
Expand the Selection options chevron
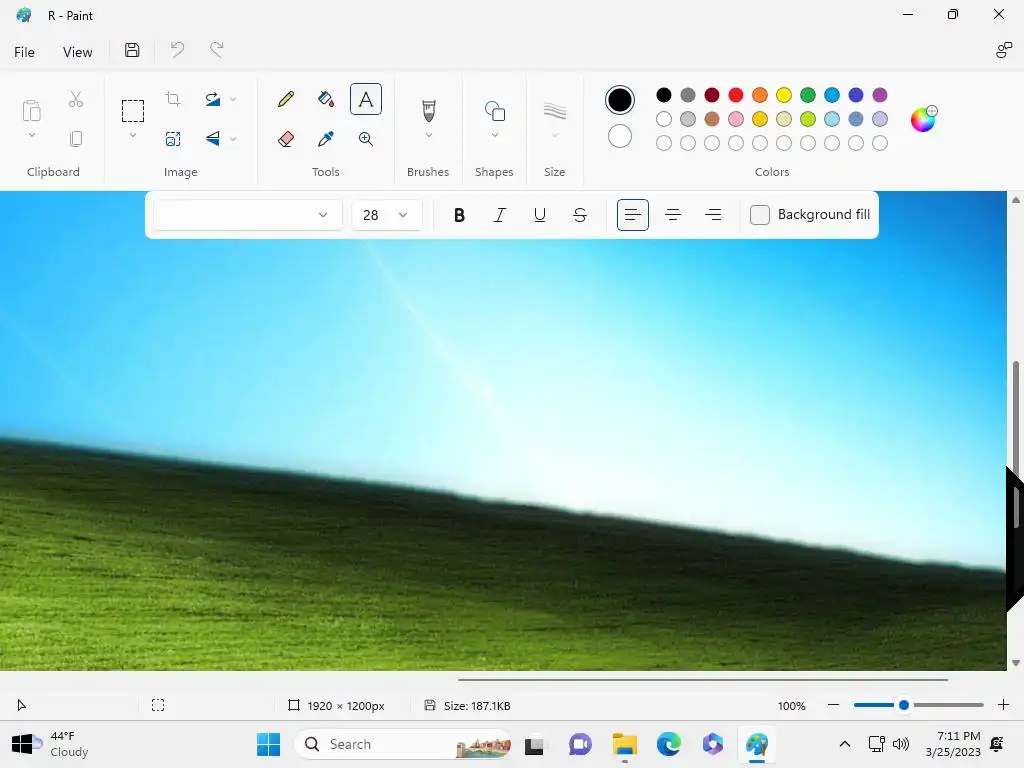coord(133,135)
